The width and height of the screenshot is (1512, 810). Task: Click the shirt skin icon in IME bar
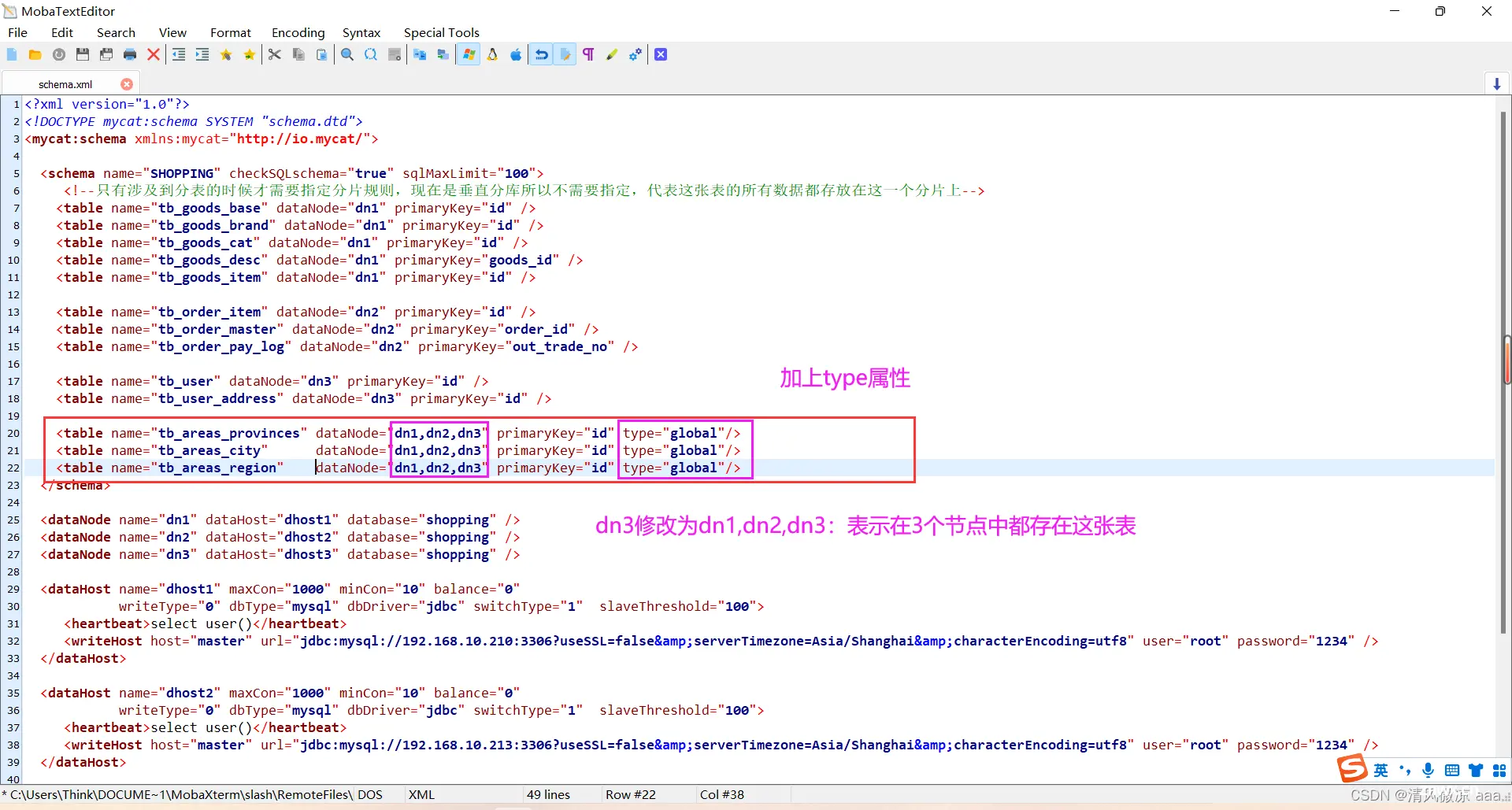click(x=1476, y=771)
